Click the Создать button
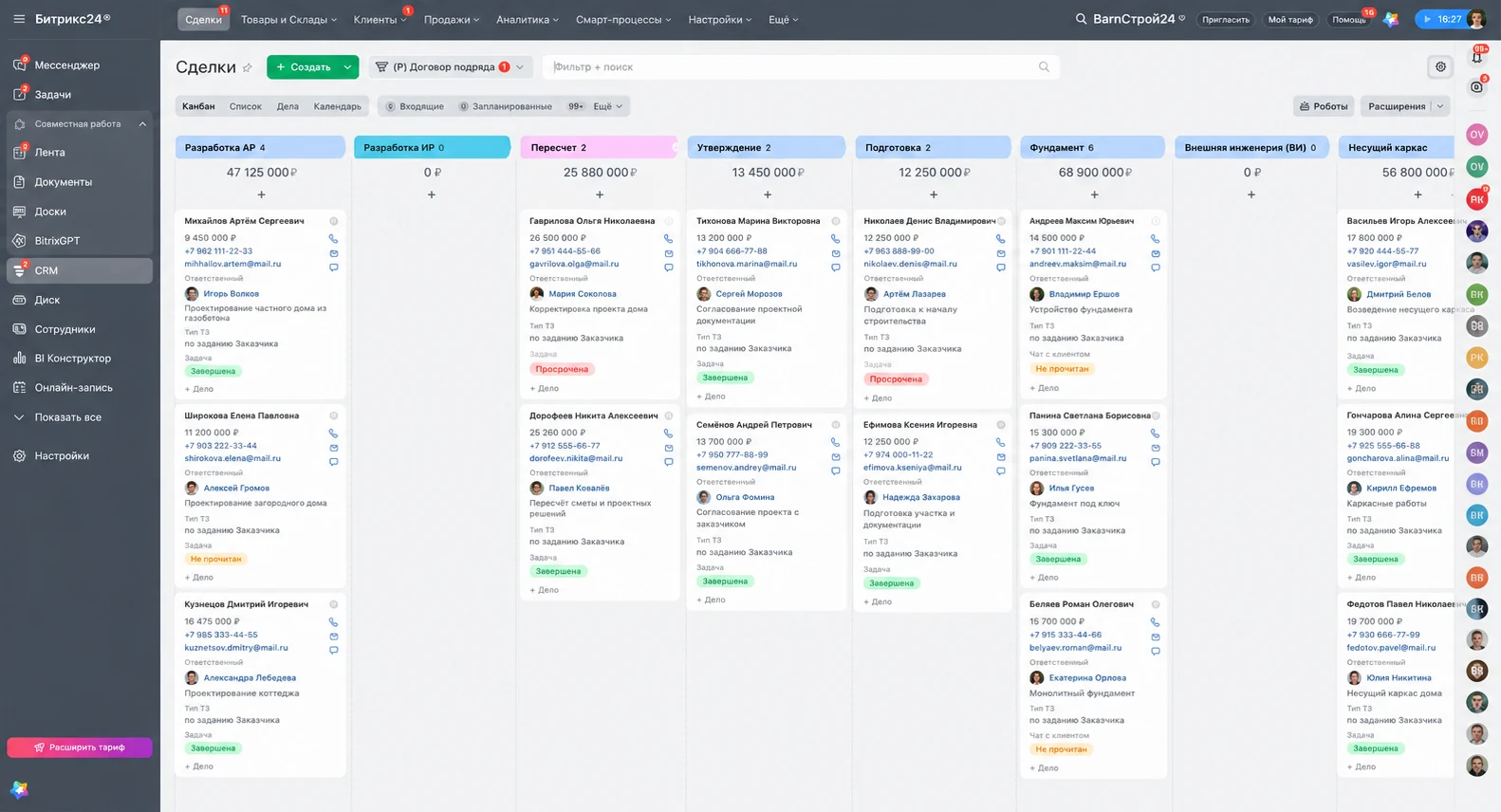This screenshot has height=812, width=1501. pyautogui.click(x=304, y=67)
